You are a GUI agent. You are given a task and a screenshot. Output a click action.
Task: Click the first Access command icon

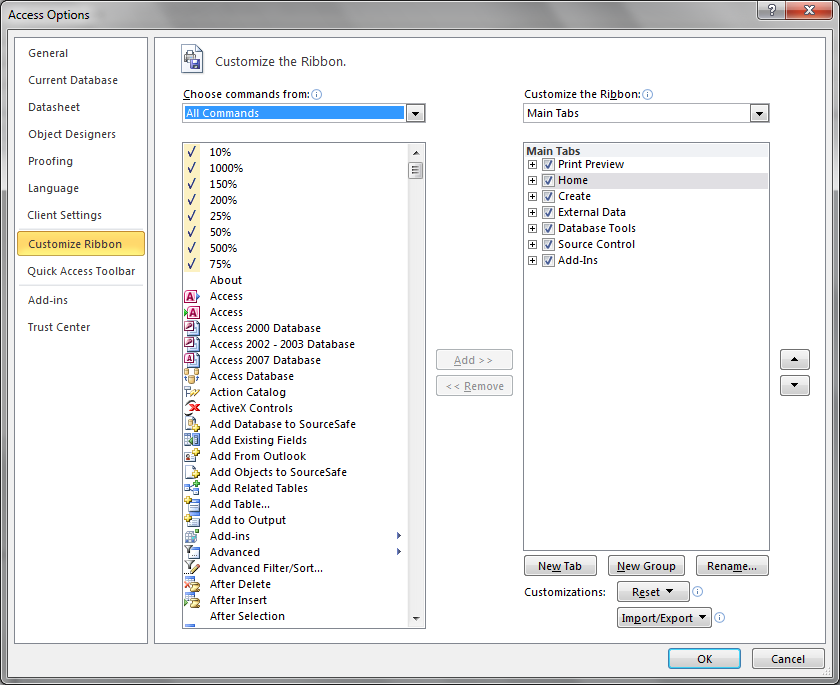[x=192, y=296]
